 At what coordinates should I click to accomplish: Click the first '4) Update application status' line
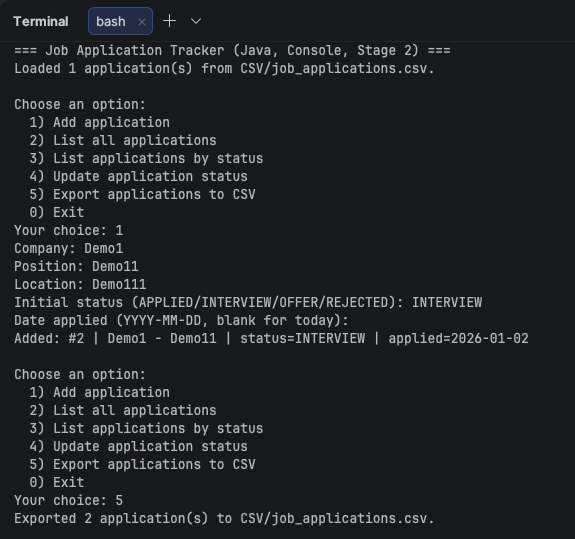[139, 176]
